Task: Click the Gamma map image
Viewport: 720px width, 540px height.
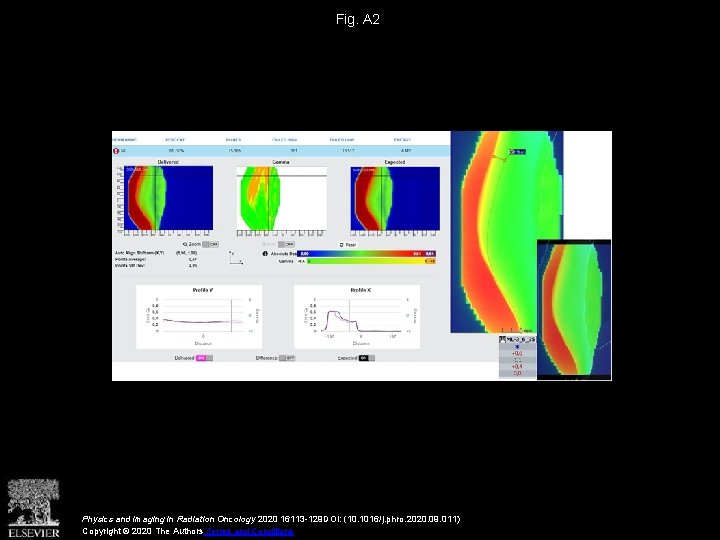Action: click(281, 198)
